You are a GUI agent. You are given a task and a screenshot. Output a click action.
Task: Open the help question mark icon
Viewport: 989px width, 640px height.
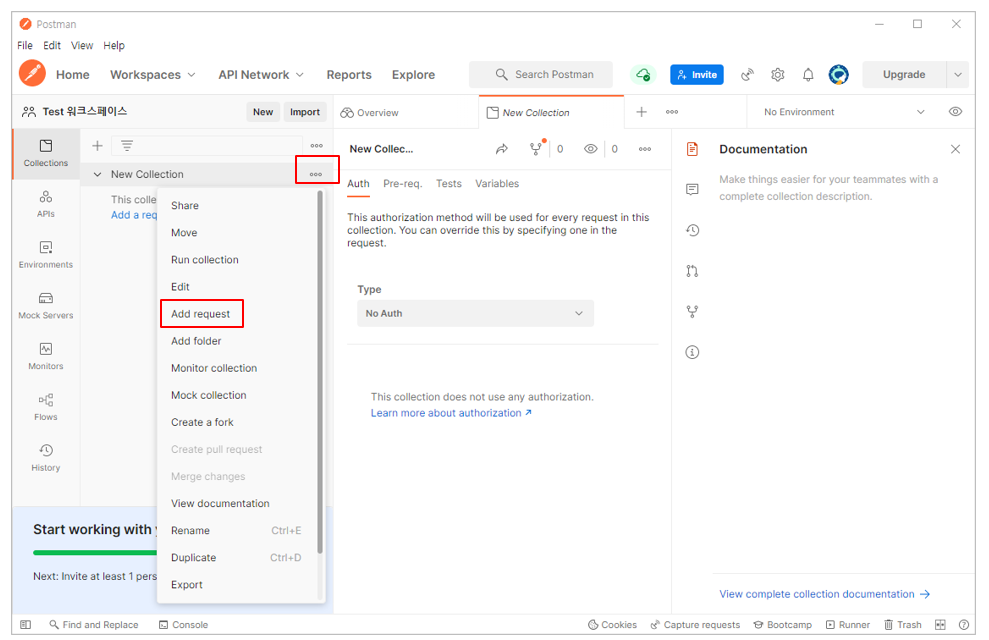click(964, 625)
